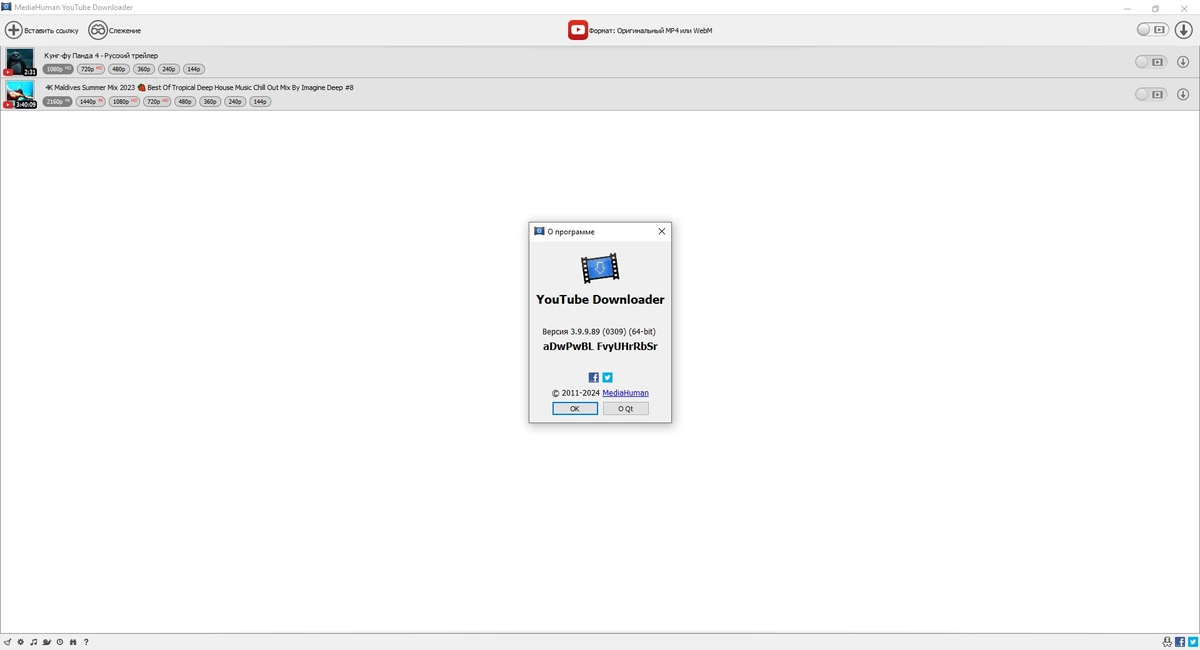Click the Maldives Summer Mix video thumbnail
The image size is (1200, 650).
point(20,94)
